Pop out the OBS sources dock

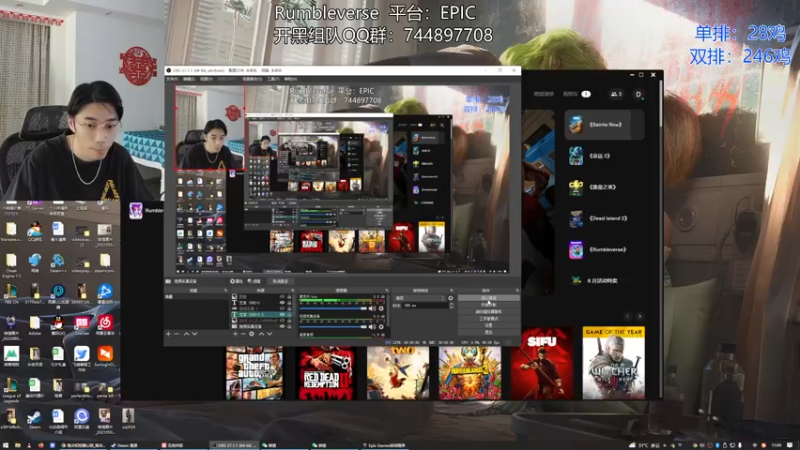292,290
